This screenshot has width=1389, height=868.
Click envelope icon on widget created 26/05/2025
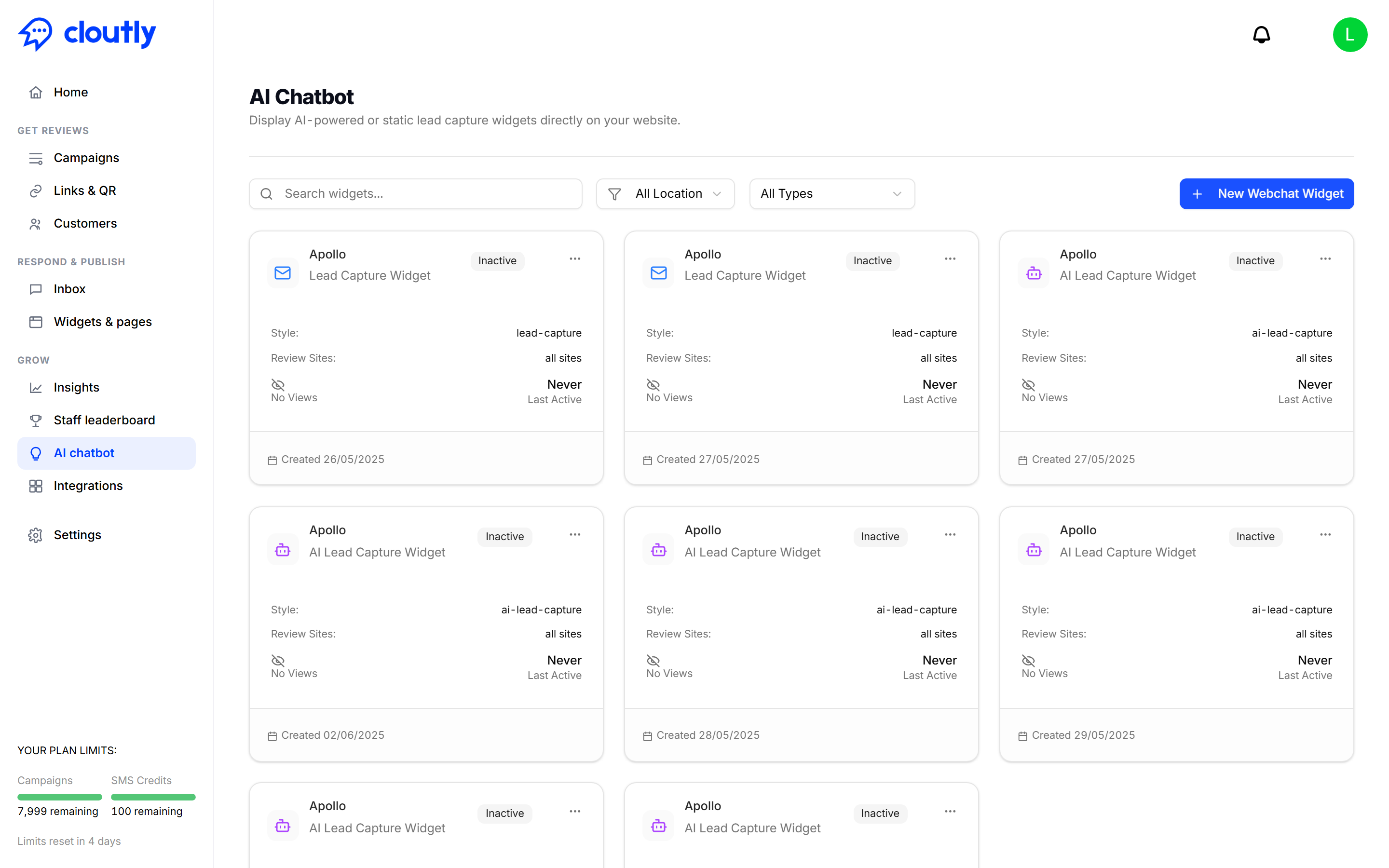(x=283, y=272)
